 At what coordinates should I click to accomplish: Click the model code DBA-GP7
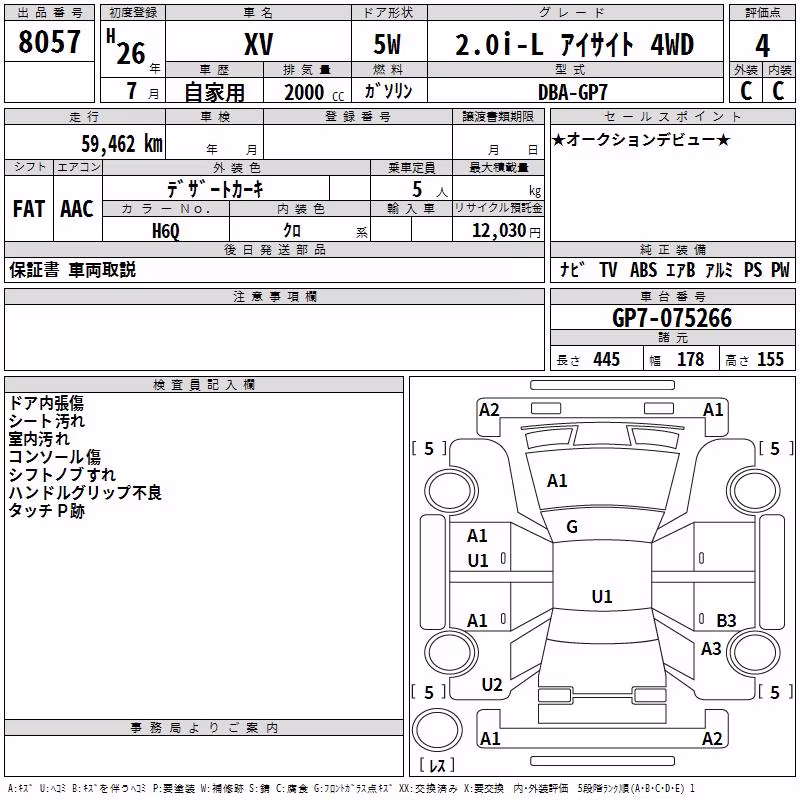[x=573, y=92]
